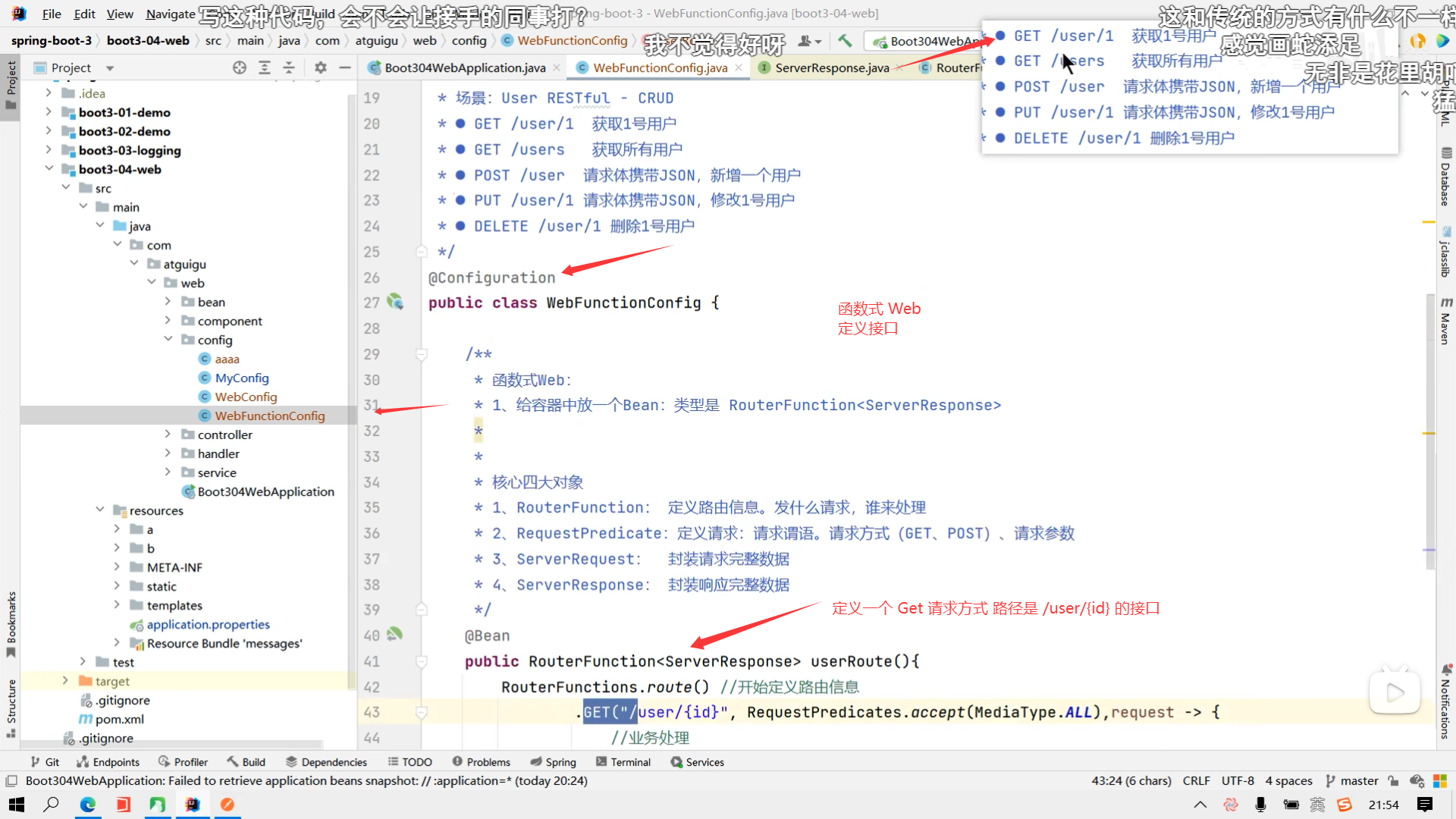The width and height of the screenshot is (1456, 819).
Task: Switch to ServerResponse.java tab
Action: [831, 68]
